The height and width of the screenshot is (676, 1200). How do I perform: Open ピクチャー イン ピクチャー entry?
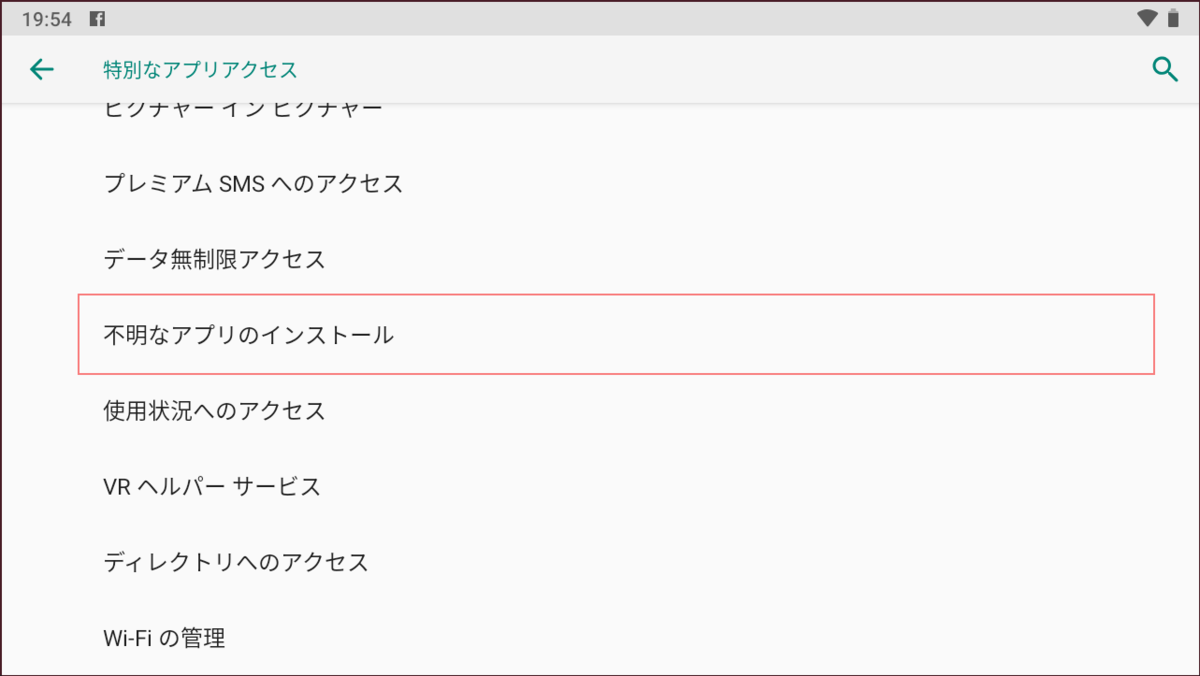tap(243, 110)
